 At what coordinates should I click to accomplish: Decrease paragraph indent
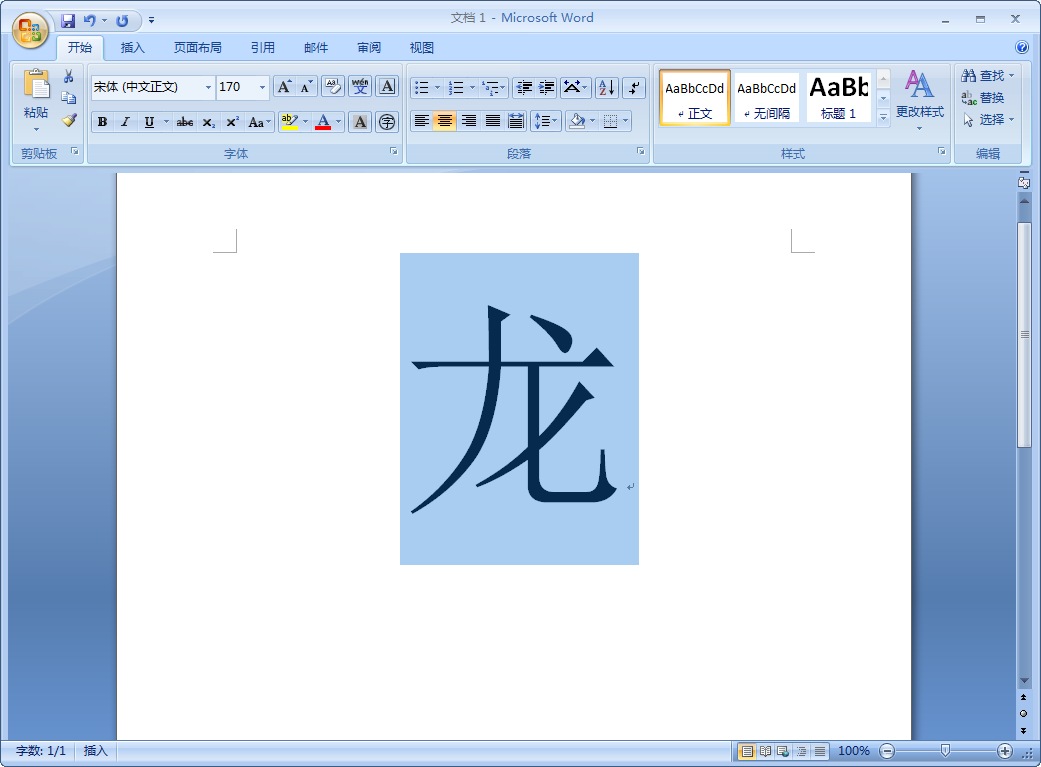(524, 88)
